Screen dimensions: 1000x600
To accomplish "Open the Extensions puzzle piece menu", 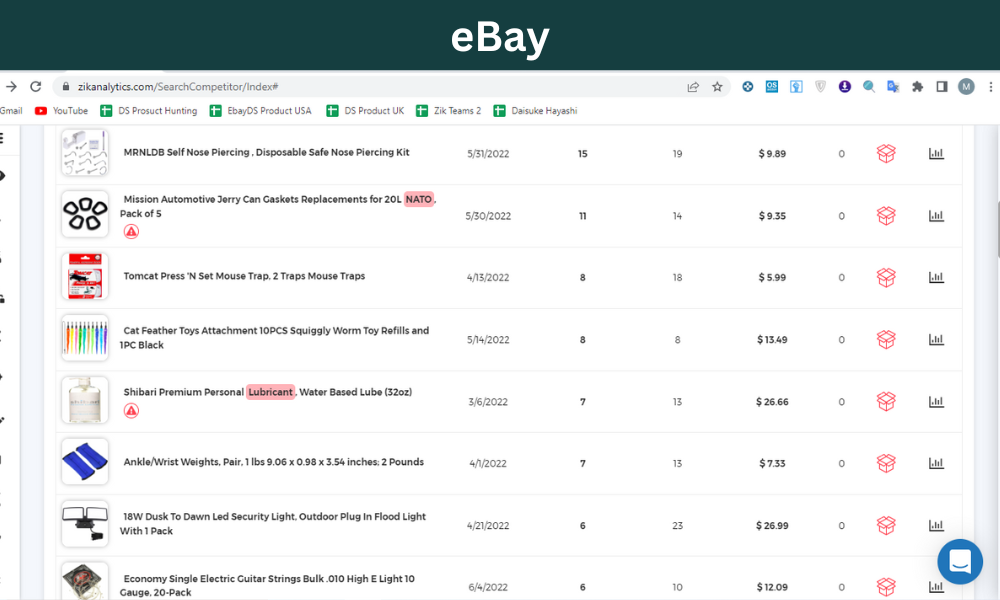I will [x=917, y=87].
